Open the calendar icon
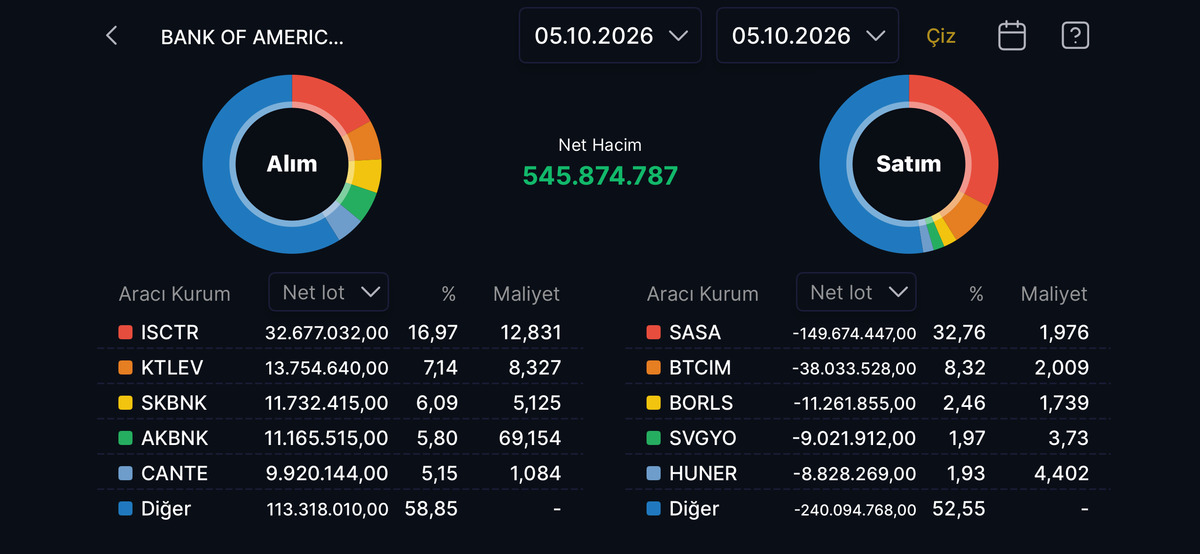Viewport: 1200px width, 554px height. 1012,36
